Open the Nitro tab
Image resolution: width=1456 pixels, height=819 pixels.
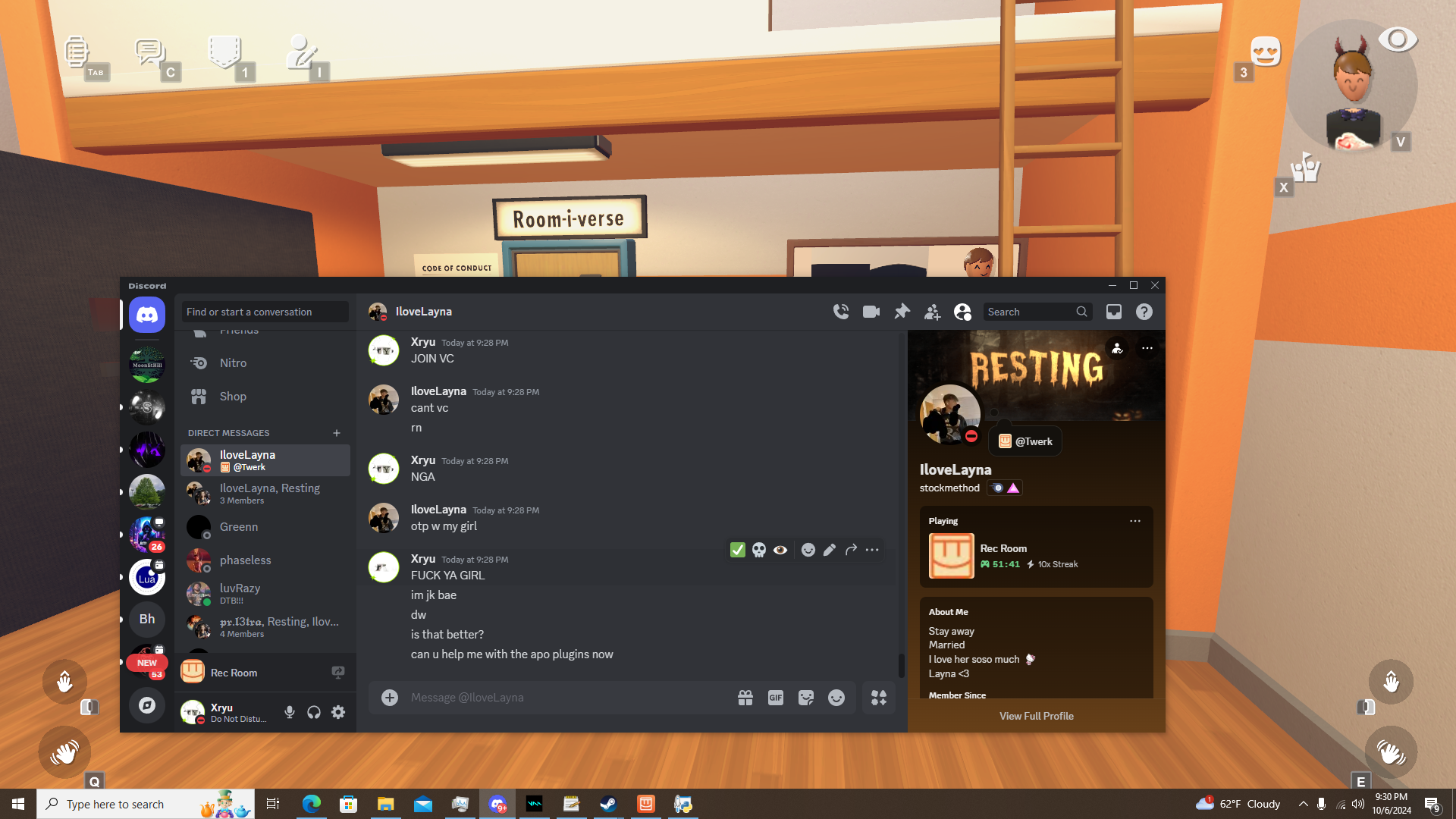233,363
